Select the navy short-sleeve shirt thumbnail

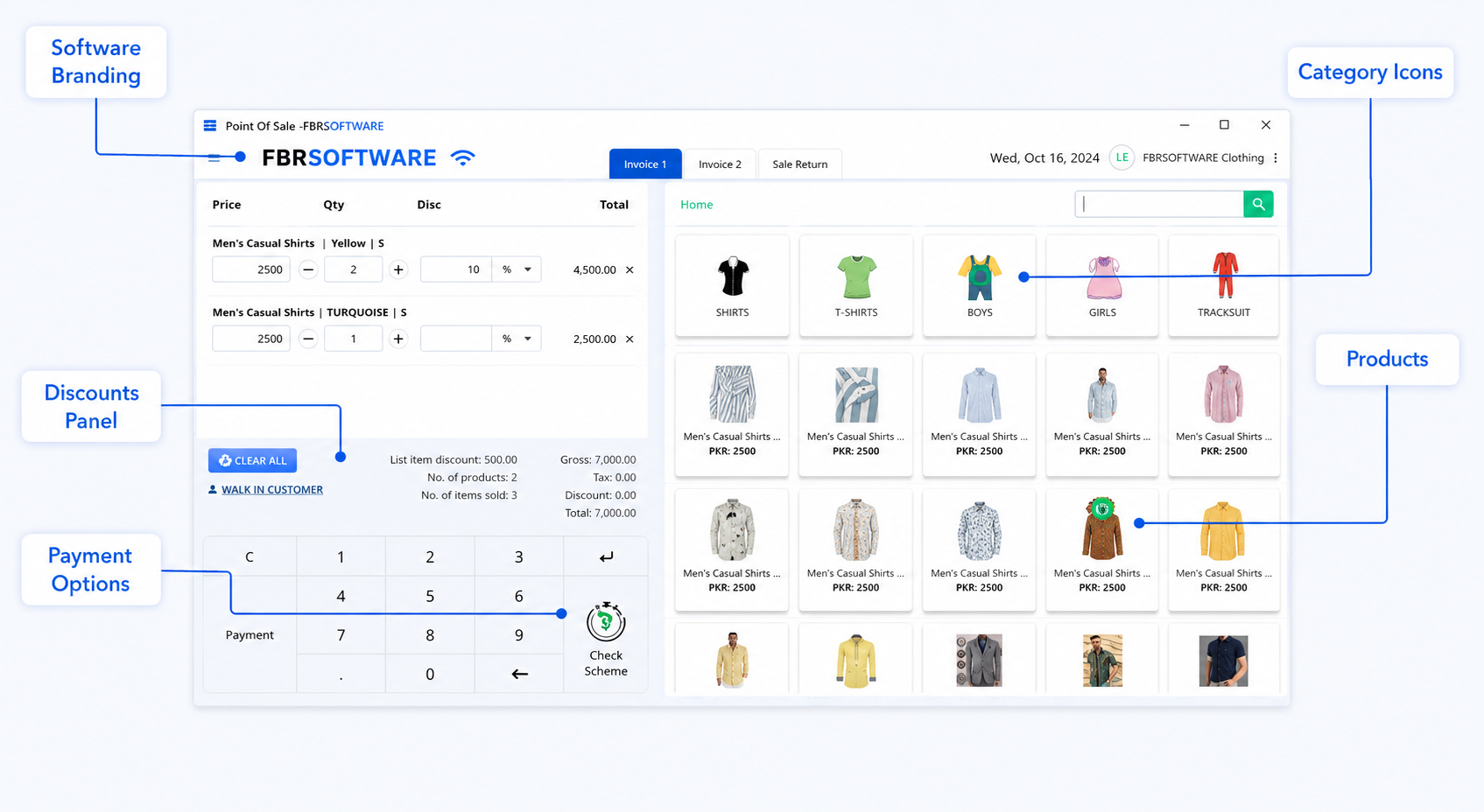point(1223,660)
